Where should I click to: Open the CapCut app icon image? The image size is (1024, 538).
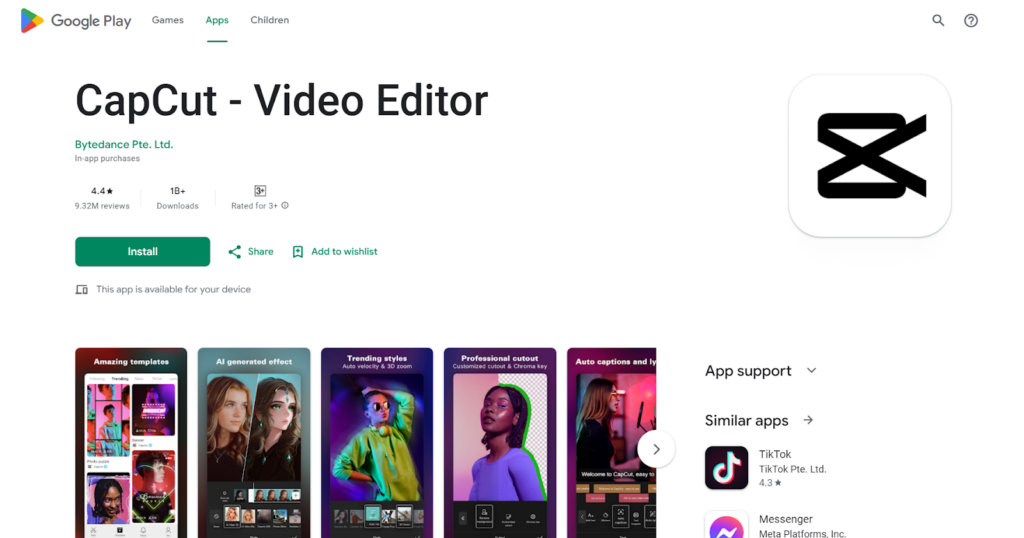(x=870, y=155)
